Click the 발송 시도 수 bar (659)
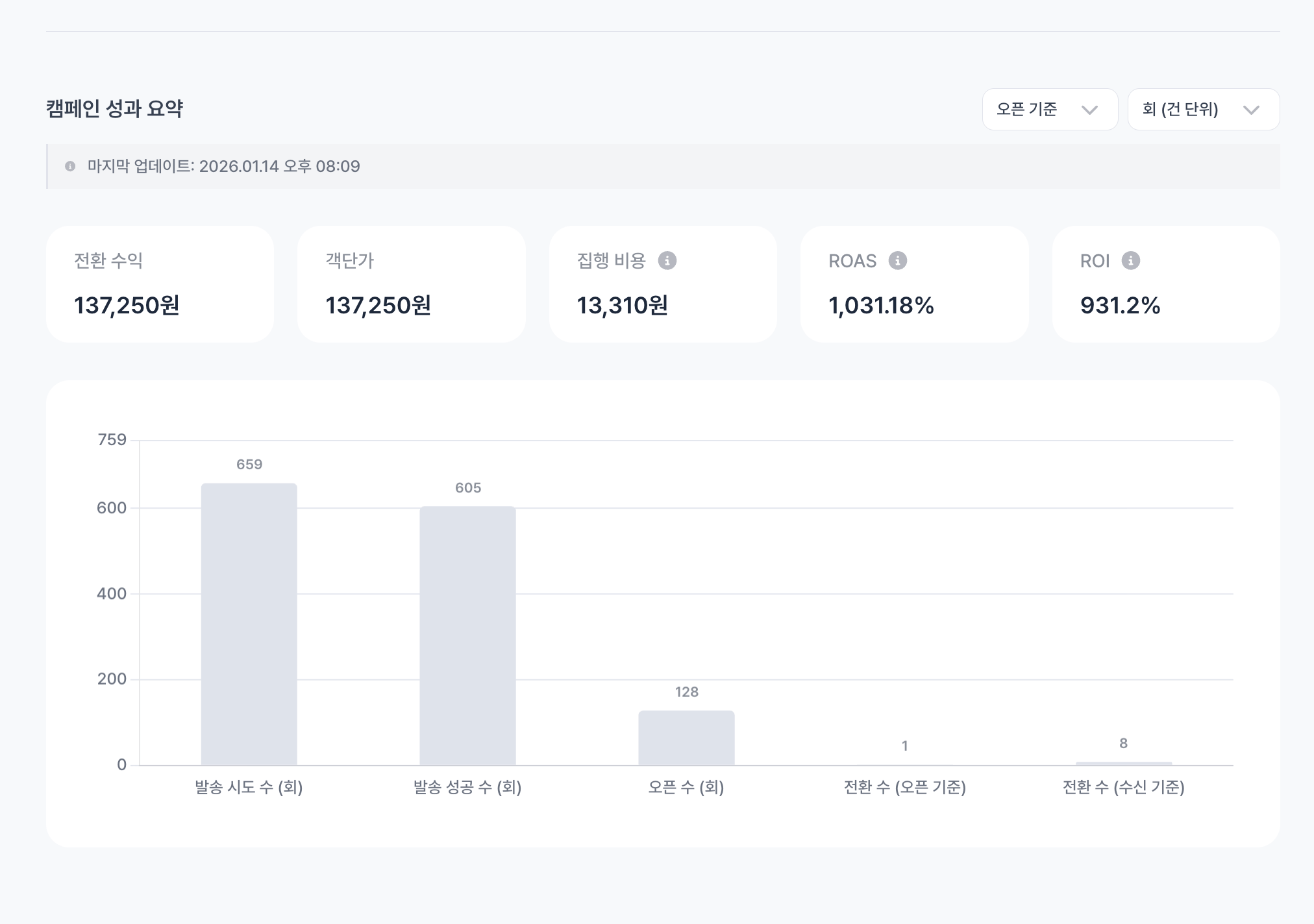Screen dimensions: 1314x924 249,623
